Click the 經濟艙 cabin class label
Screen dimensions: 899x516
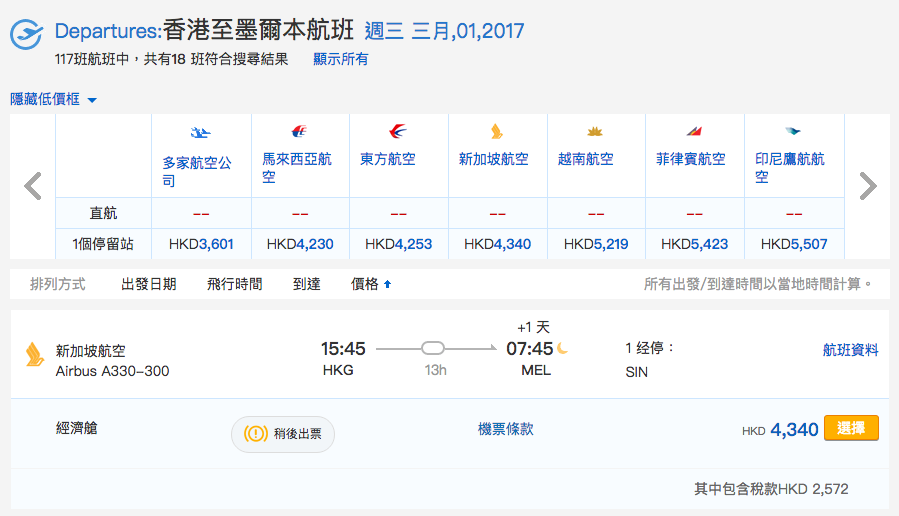[77, 428]
